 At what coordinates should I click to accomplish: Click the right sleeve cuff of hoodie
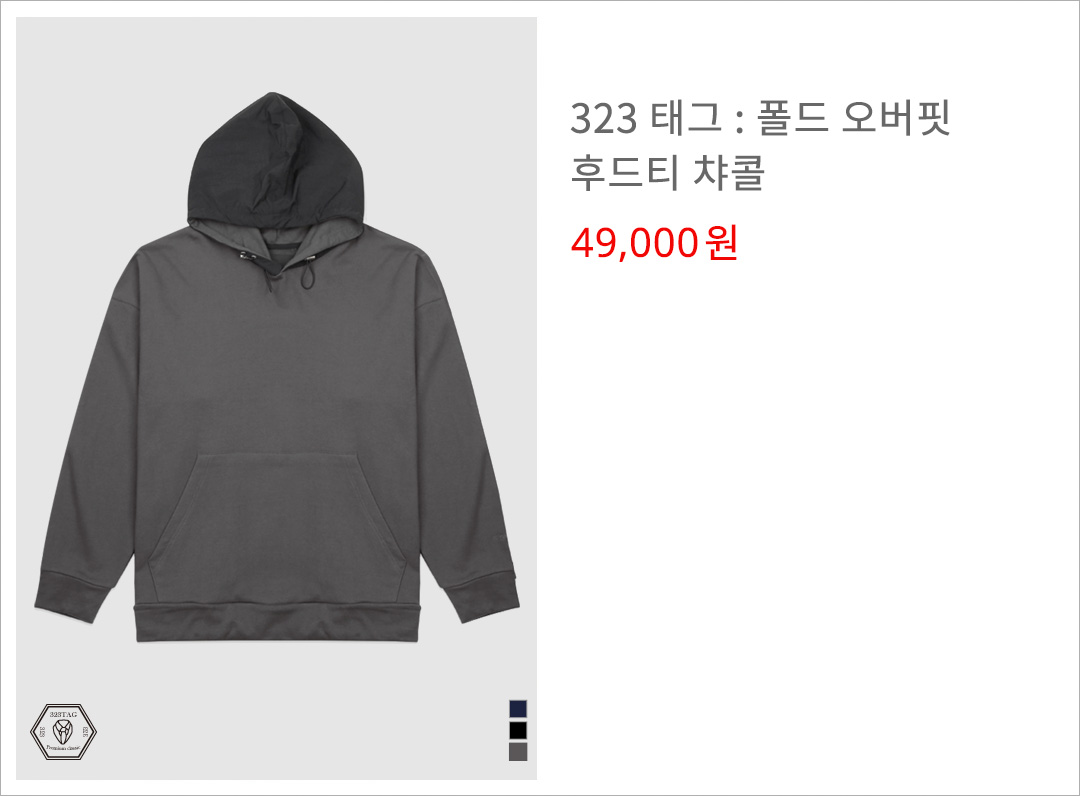[x=482, y=596]
